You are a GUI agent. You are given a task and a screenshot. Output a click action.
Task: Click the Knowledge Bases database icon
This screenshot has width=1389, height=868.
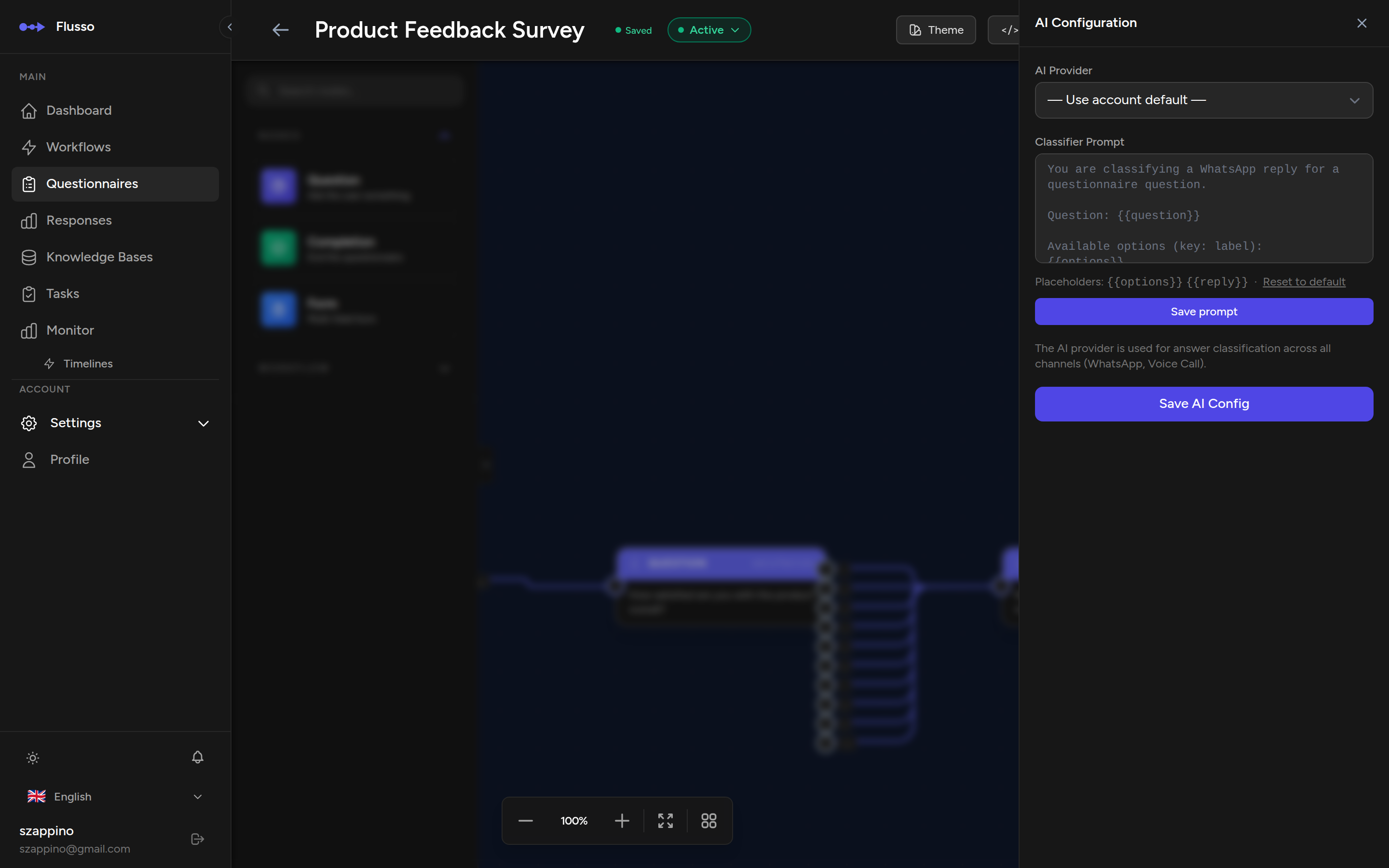click(29, 258)
